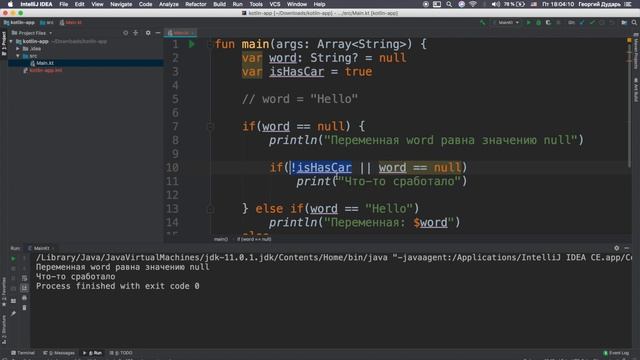Open macOS Spotlight search in menu bar
The width and height of the screenshot is (640, 360).
coord(449,4)
